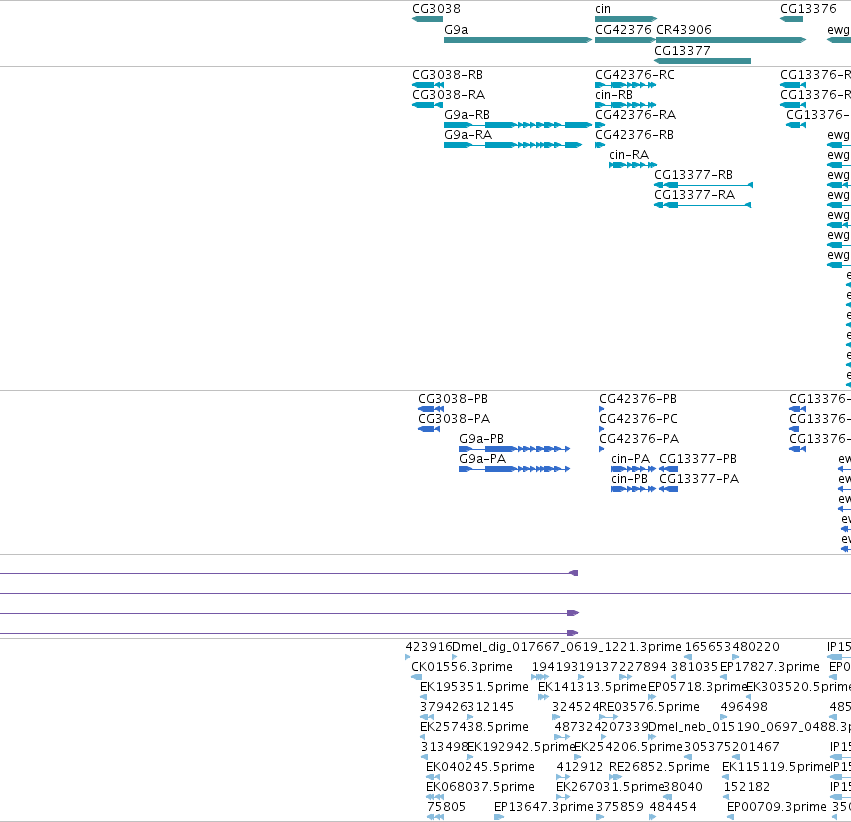Screen dimensions: 851x822
Task: Click the CG13377-PB protein label
Action: click(x=698, y=459)
